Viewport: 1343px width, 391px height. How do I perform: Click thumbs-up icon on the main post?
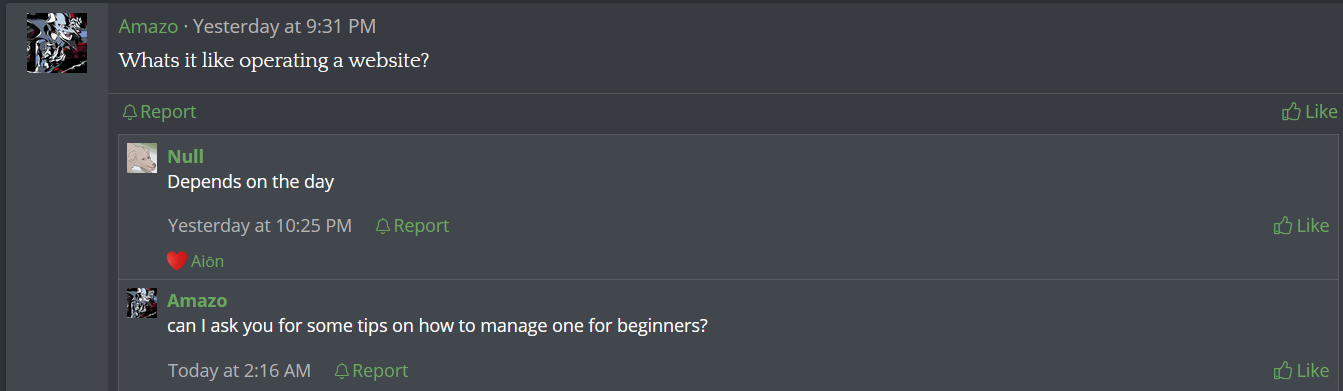[x=1291, y=111]
